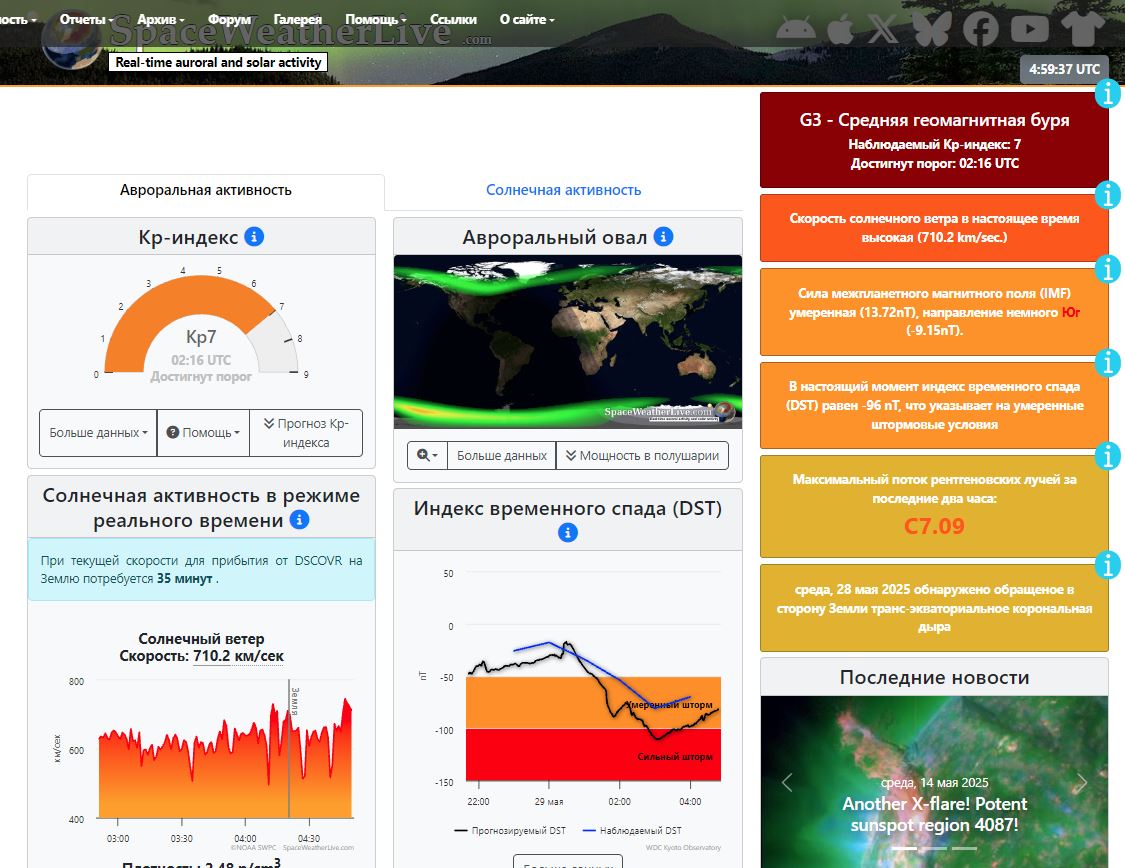Click info icon on solar wind speed alert
1125x868 pixels.
click(x=1108, y=194)
